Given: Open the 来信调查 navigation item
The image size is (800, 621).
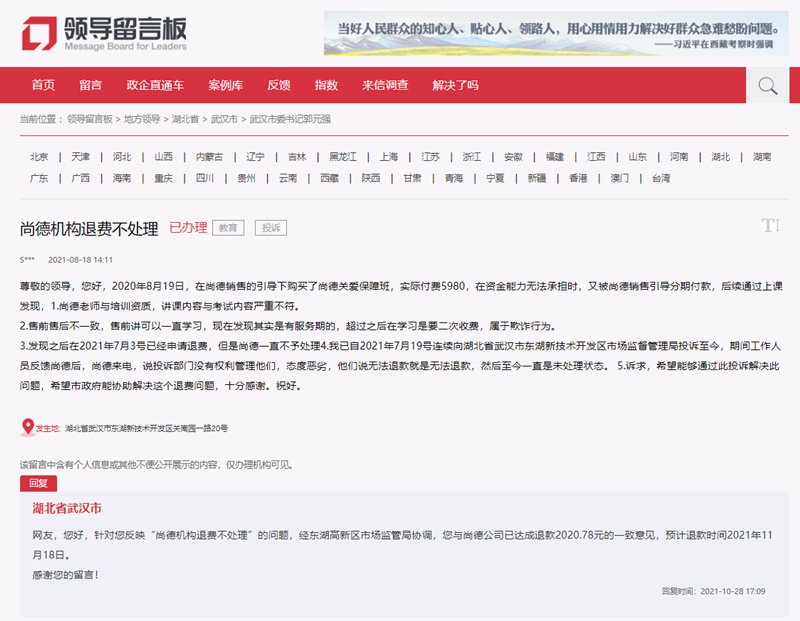Looking at the screenshot, I should pyautogui.click(x=385, y=86).
